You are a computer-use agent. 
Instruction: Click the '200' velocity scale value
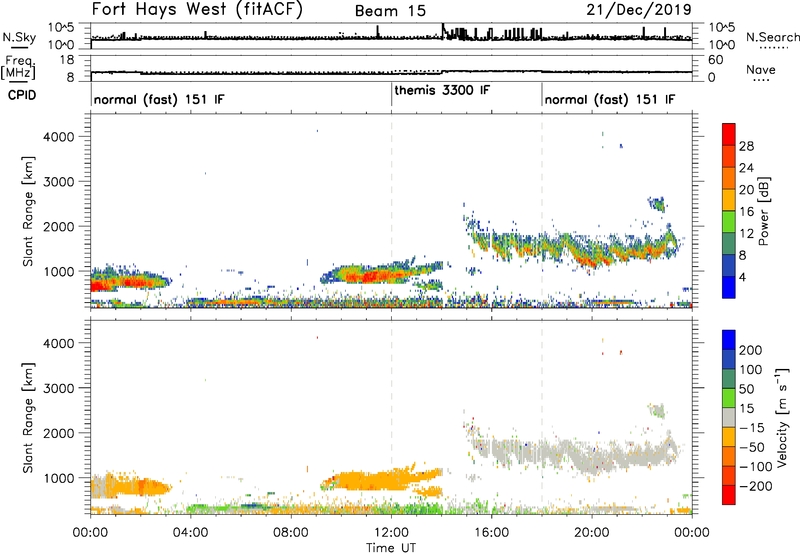click(751, 350)
